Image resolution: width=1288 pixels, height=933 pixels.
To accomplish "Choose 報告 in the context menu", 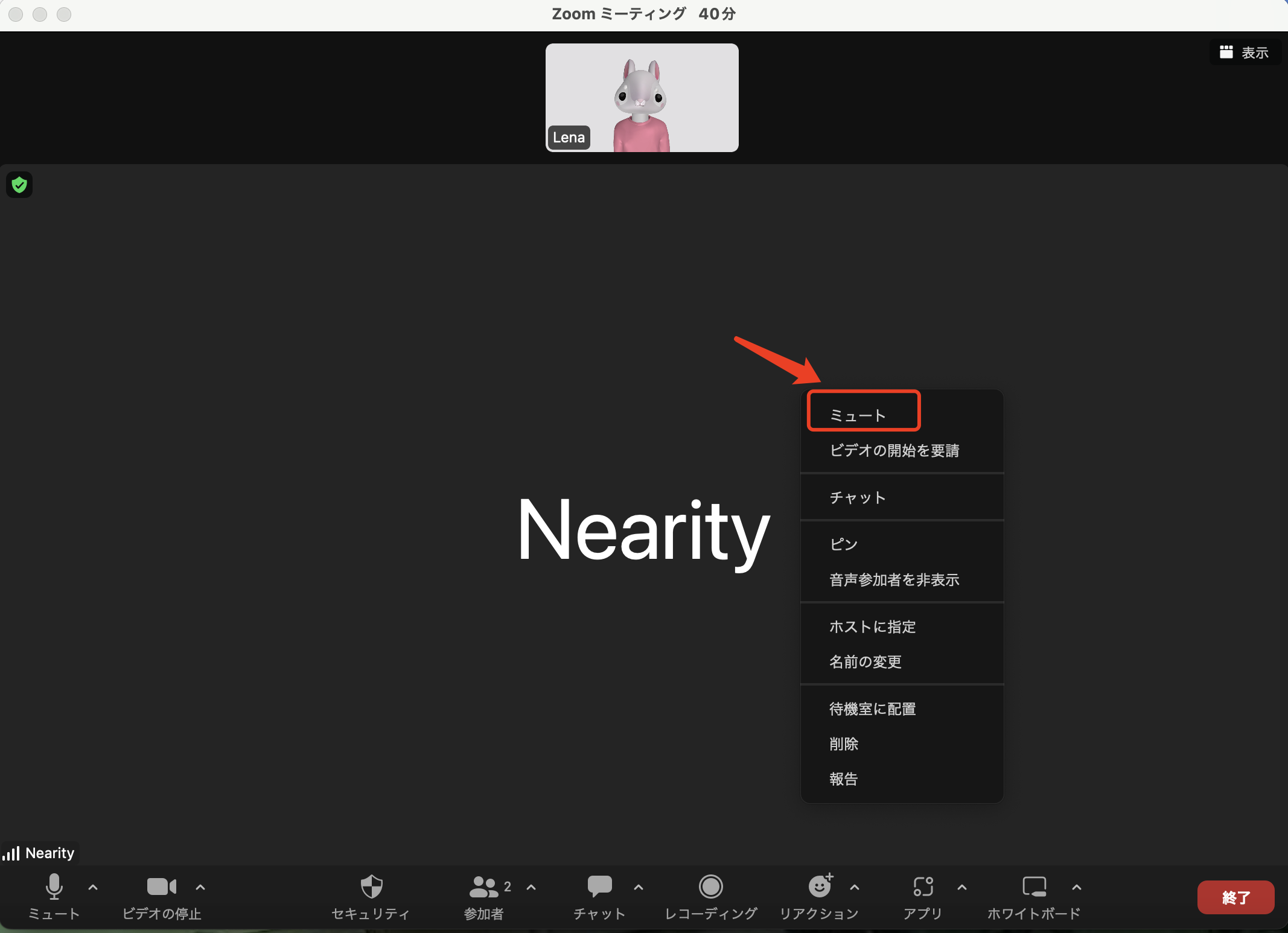I will pos(902,779).
